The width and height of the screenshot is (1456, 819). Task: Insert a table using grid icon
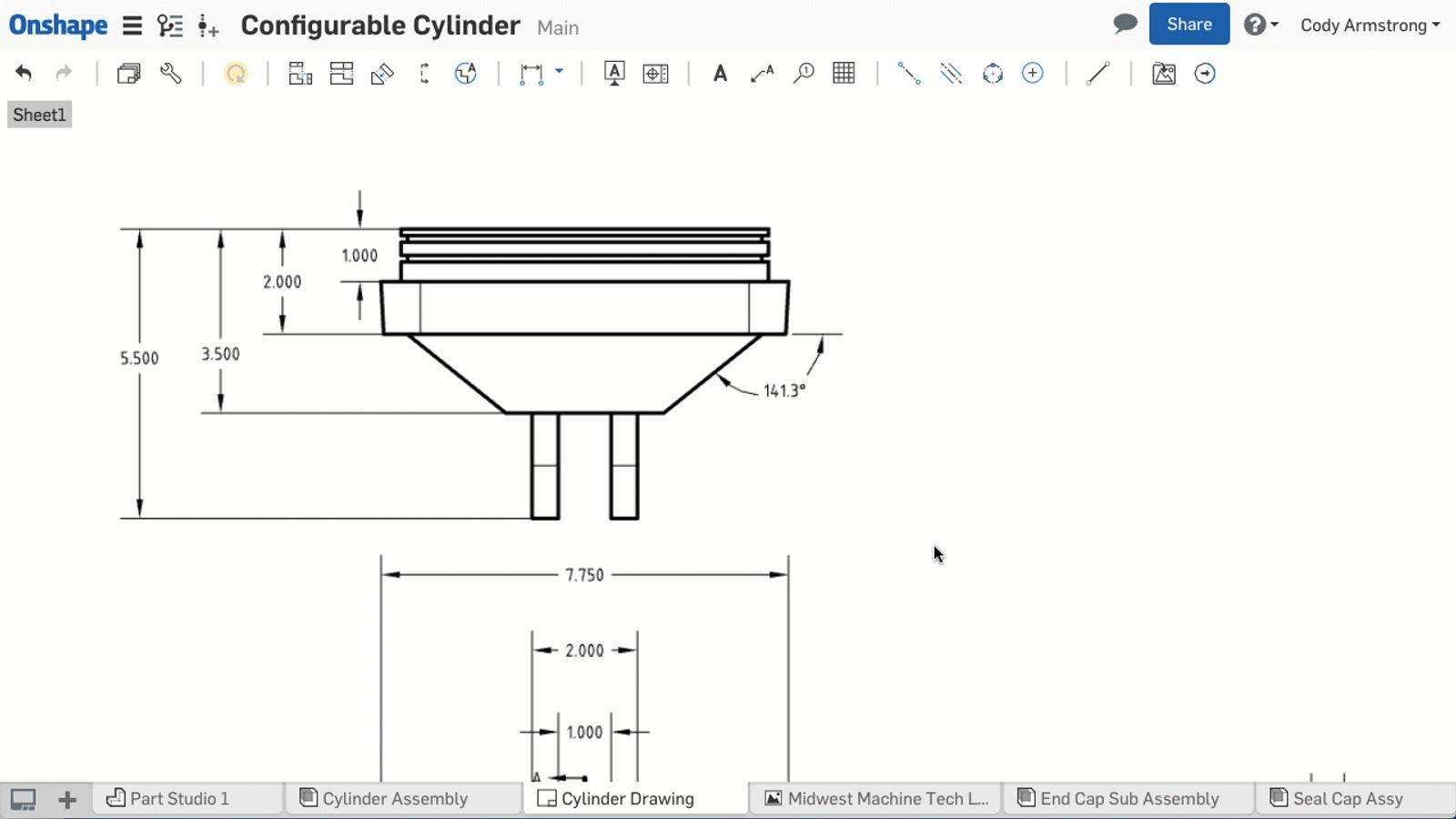click(x=844, y=74)
